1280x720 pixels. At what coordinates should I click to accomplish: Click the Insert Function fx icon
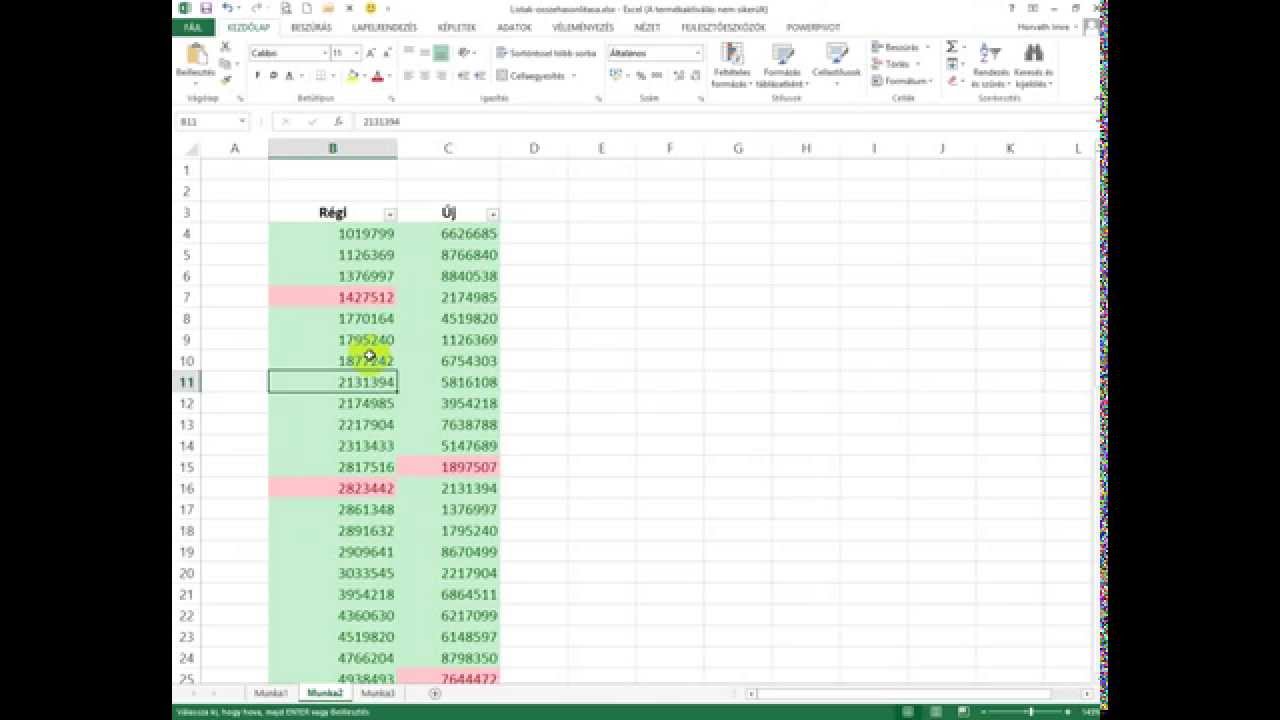338,121
